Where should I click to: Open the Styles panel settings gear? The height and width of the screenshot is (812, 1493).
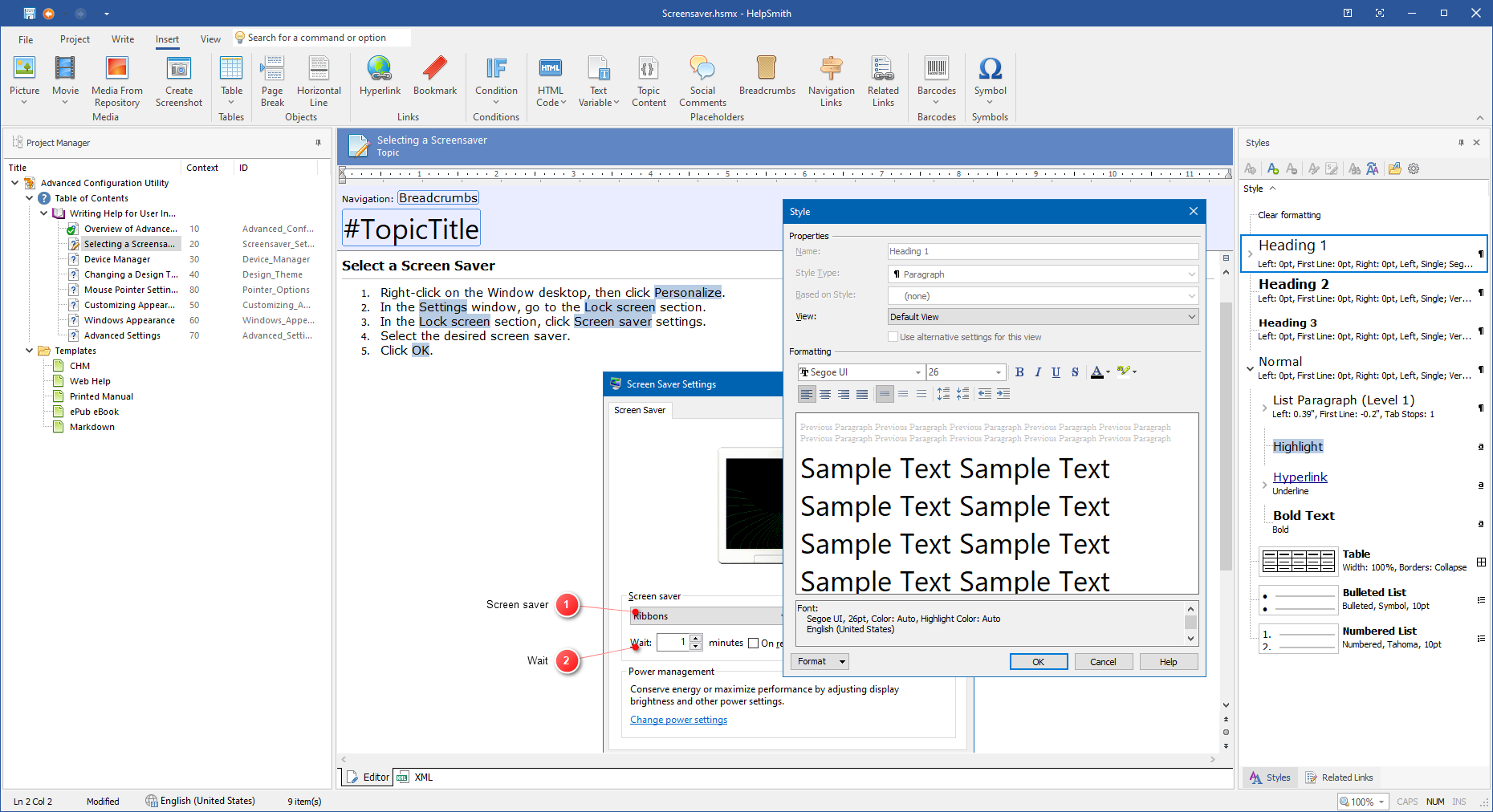(x=1414, y=168)
